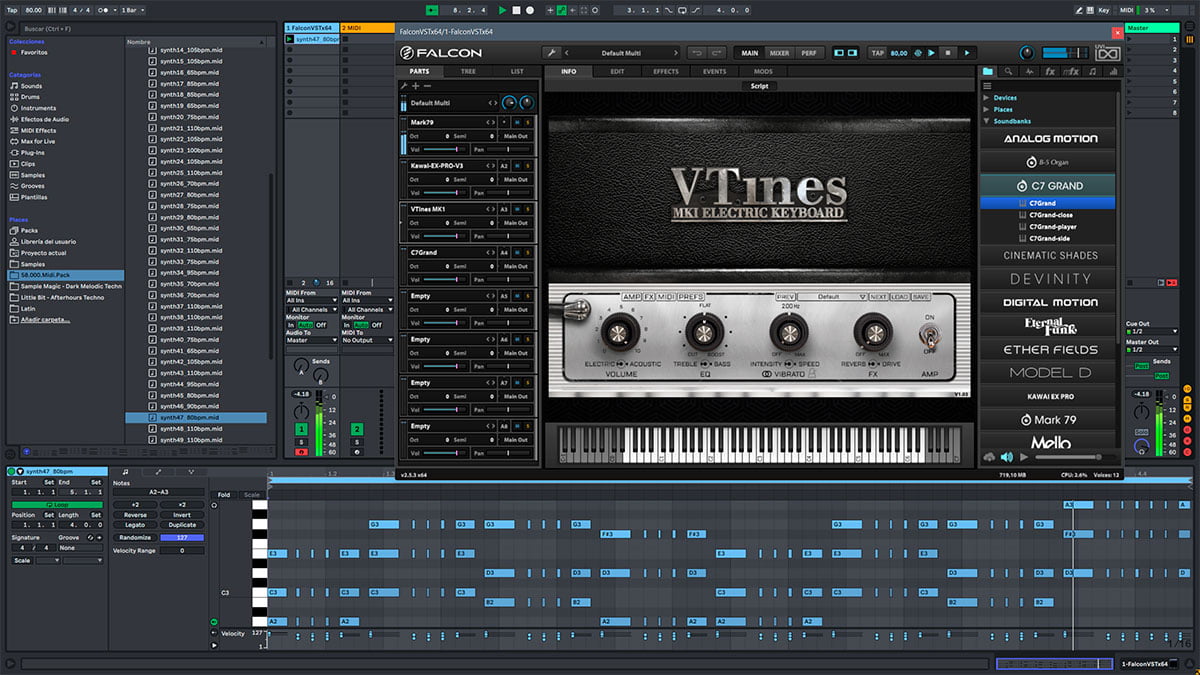1200x675 pixels.
Task: Click Falcon's stop transport button
Action: point(947,53)
